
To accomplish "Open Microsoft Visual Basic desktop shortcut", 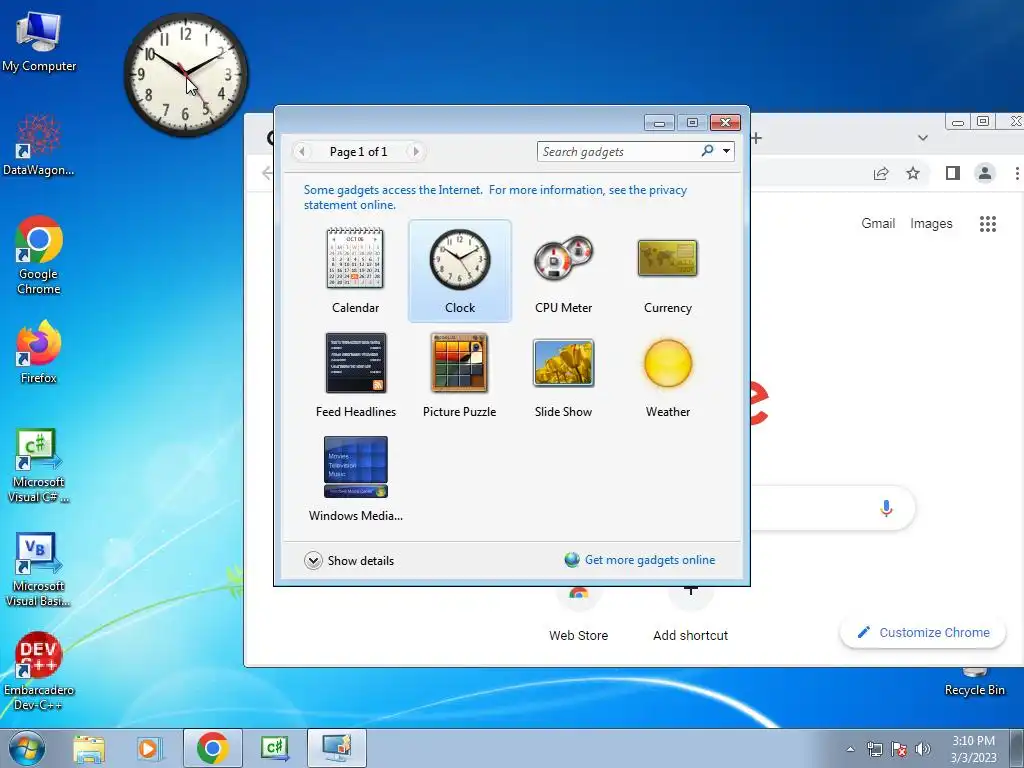I will [x=39, y=570].
